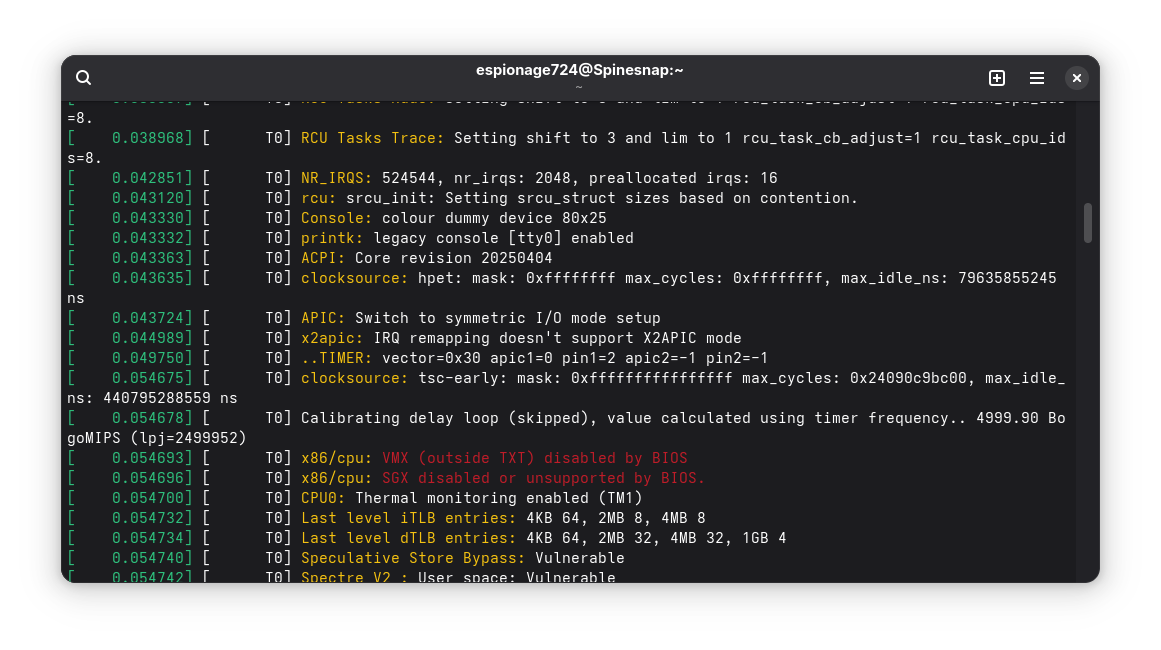This screenshot has width=1161, height=650.
Task: Open the terminal search icon
Action: pyautogui.click(x=84, y=78)
